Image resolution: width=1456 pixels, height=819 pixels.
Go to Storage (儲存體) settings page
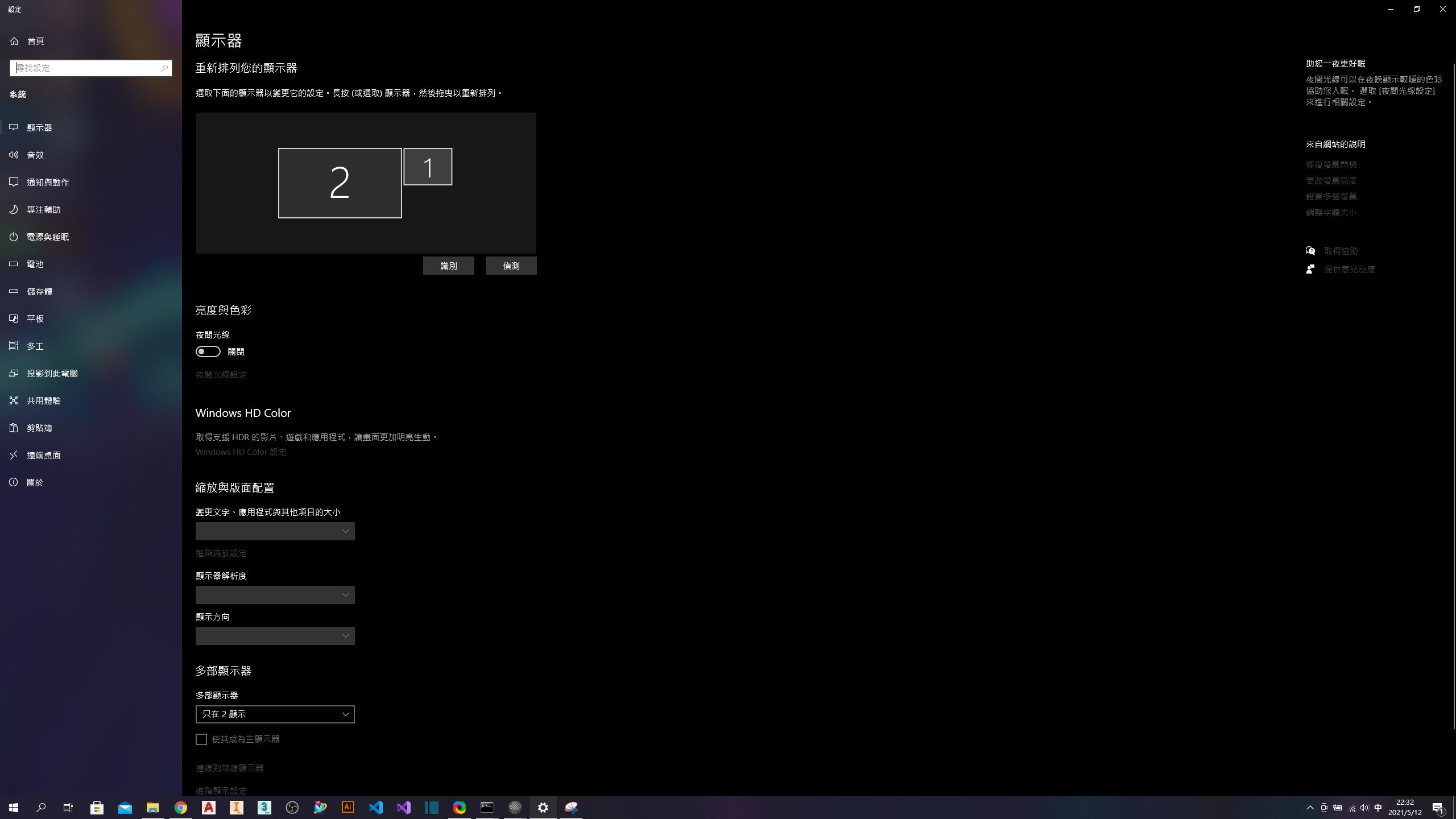click(x=39, y=291)
